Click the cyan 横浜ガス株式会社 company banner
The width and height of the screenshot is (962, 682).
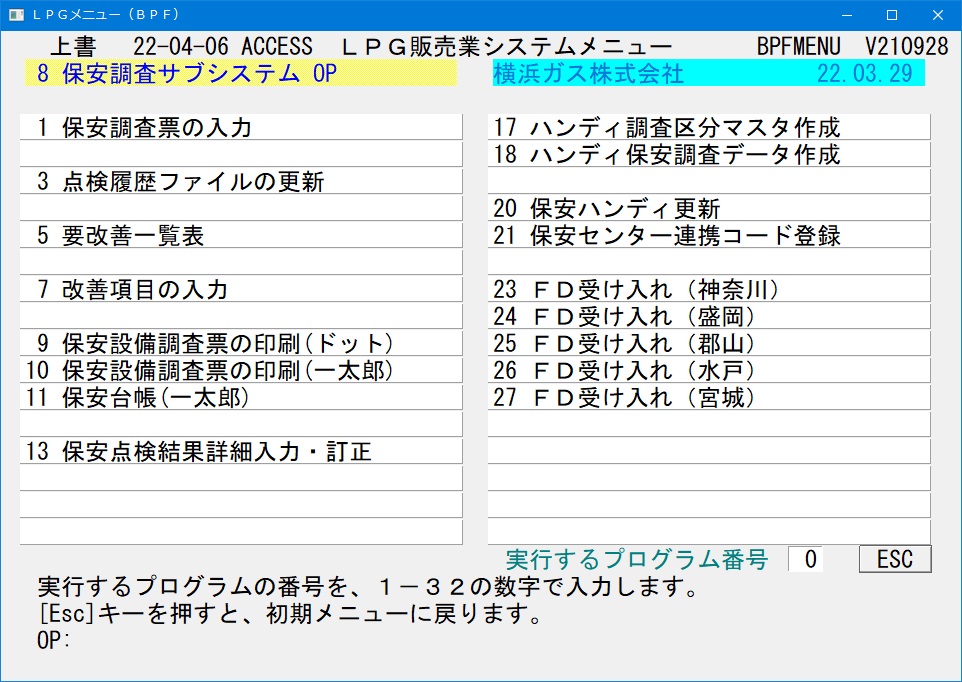pyautogui.click(x=709, y=73)
